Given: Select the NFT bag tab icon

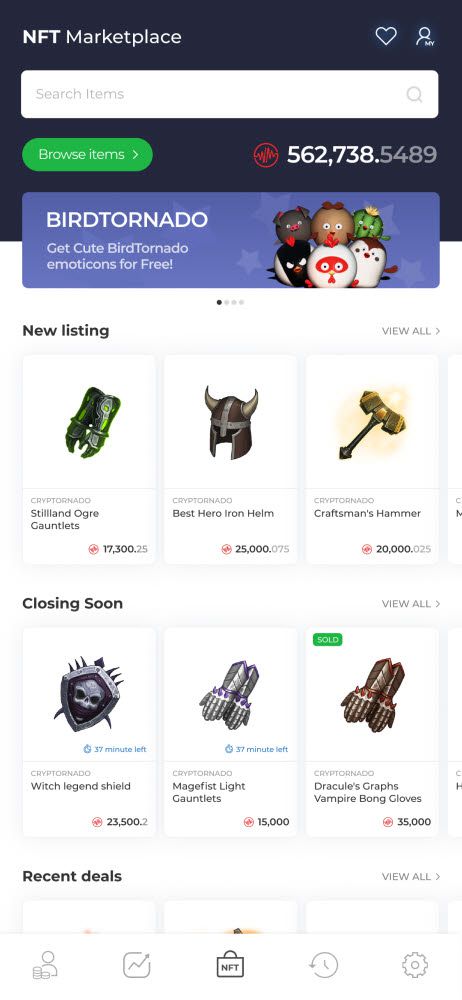Looking at the screenshot, I should [230, 965].
